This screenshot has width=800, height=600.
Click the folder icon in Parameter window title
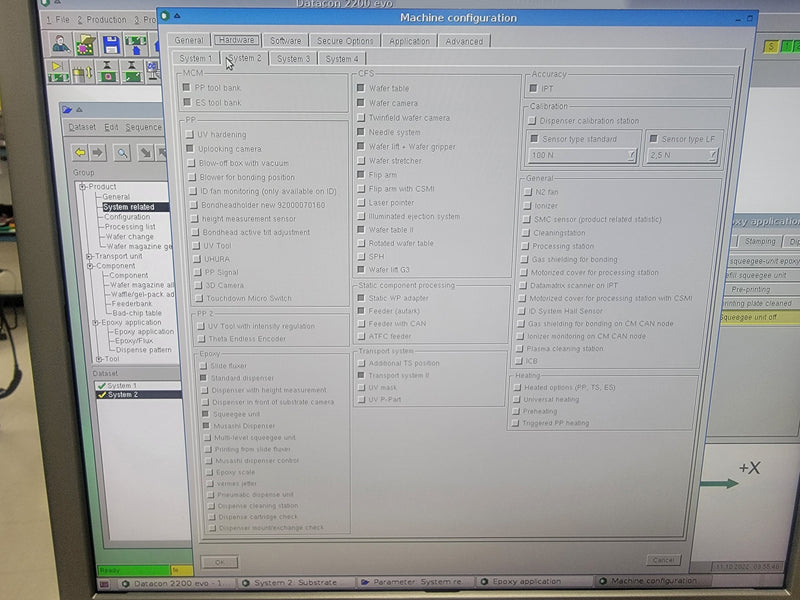pyautogui.click(x=67, y=109)
